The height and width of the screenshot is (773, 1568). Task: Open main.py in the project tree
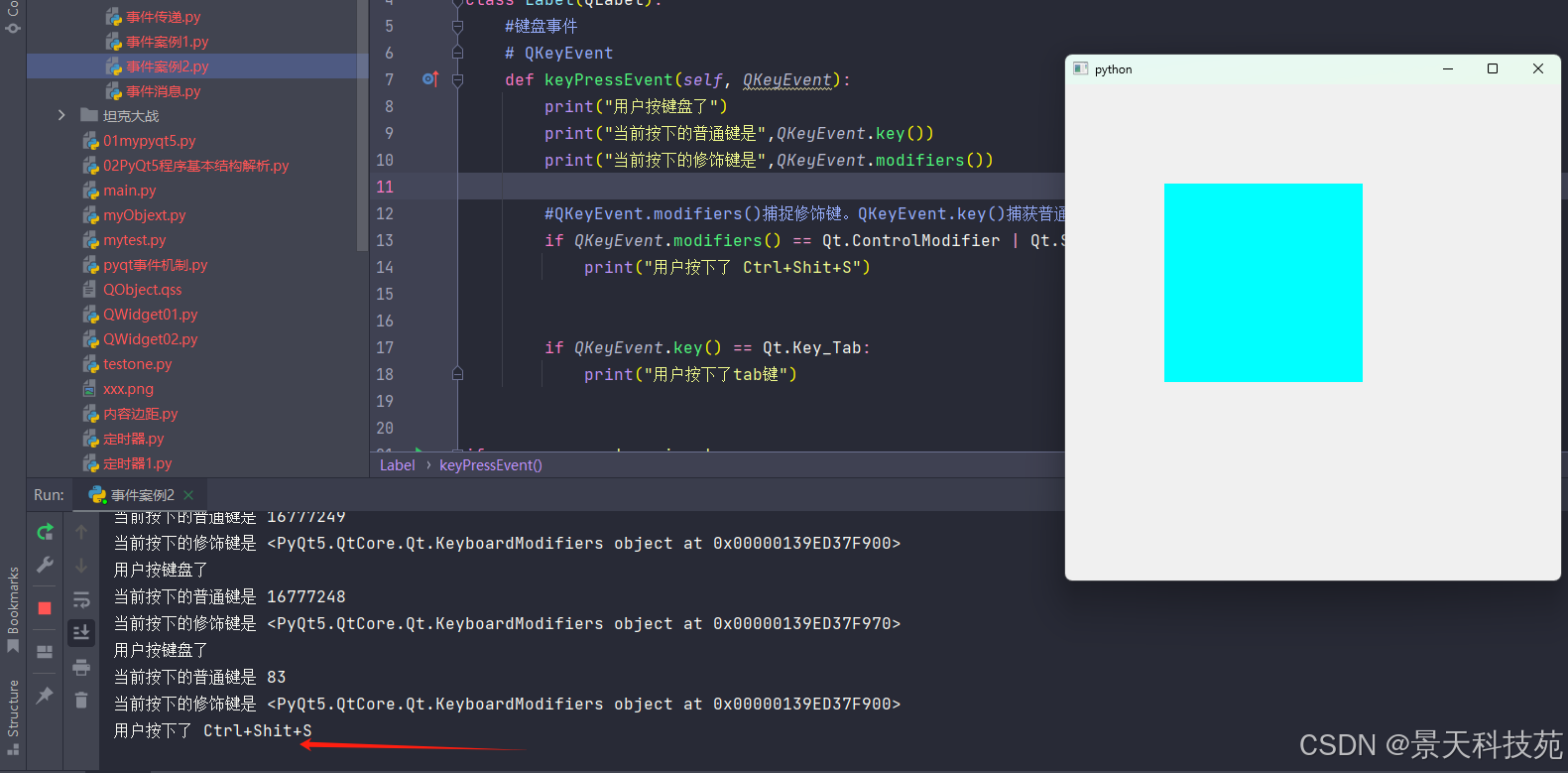(129, 191)
